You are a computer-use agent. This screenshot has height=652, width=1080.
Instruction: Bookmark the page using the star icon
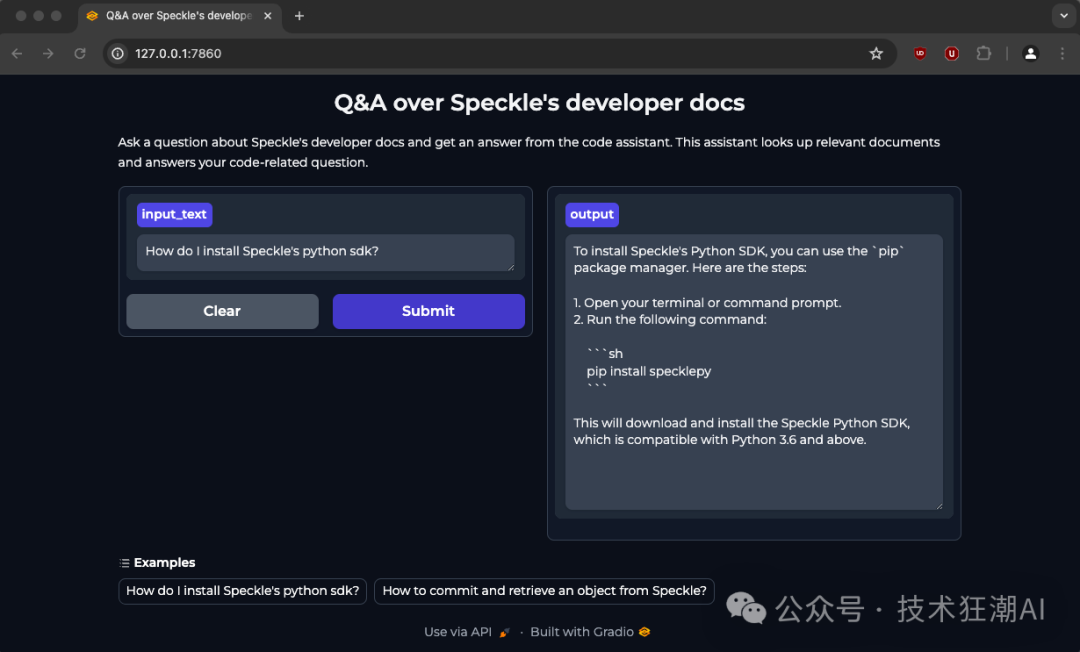tap(877, 53)
